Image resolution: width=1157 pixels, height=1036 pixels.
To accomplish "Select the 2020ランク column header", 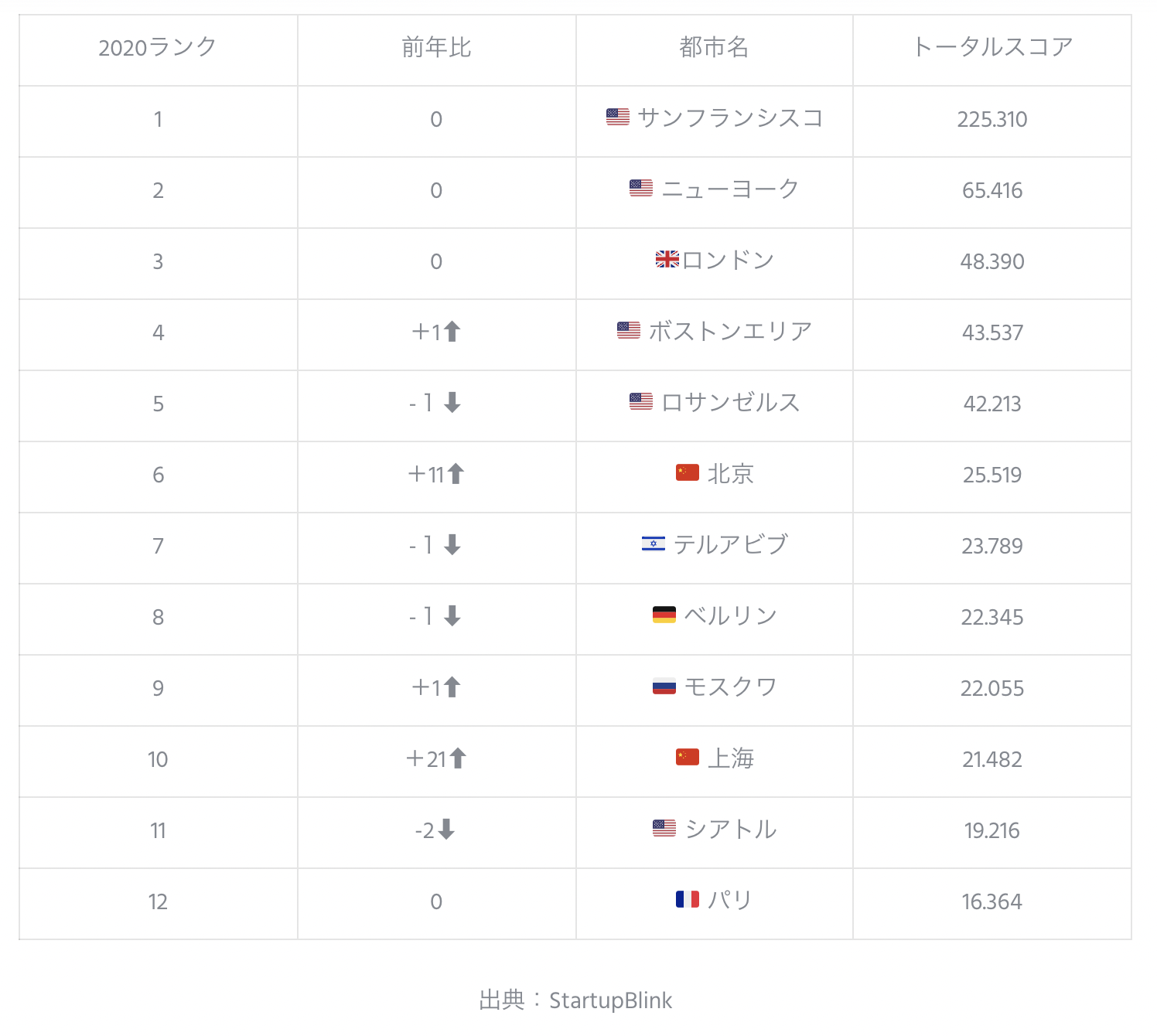I will click(x=158, y=47).
